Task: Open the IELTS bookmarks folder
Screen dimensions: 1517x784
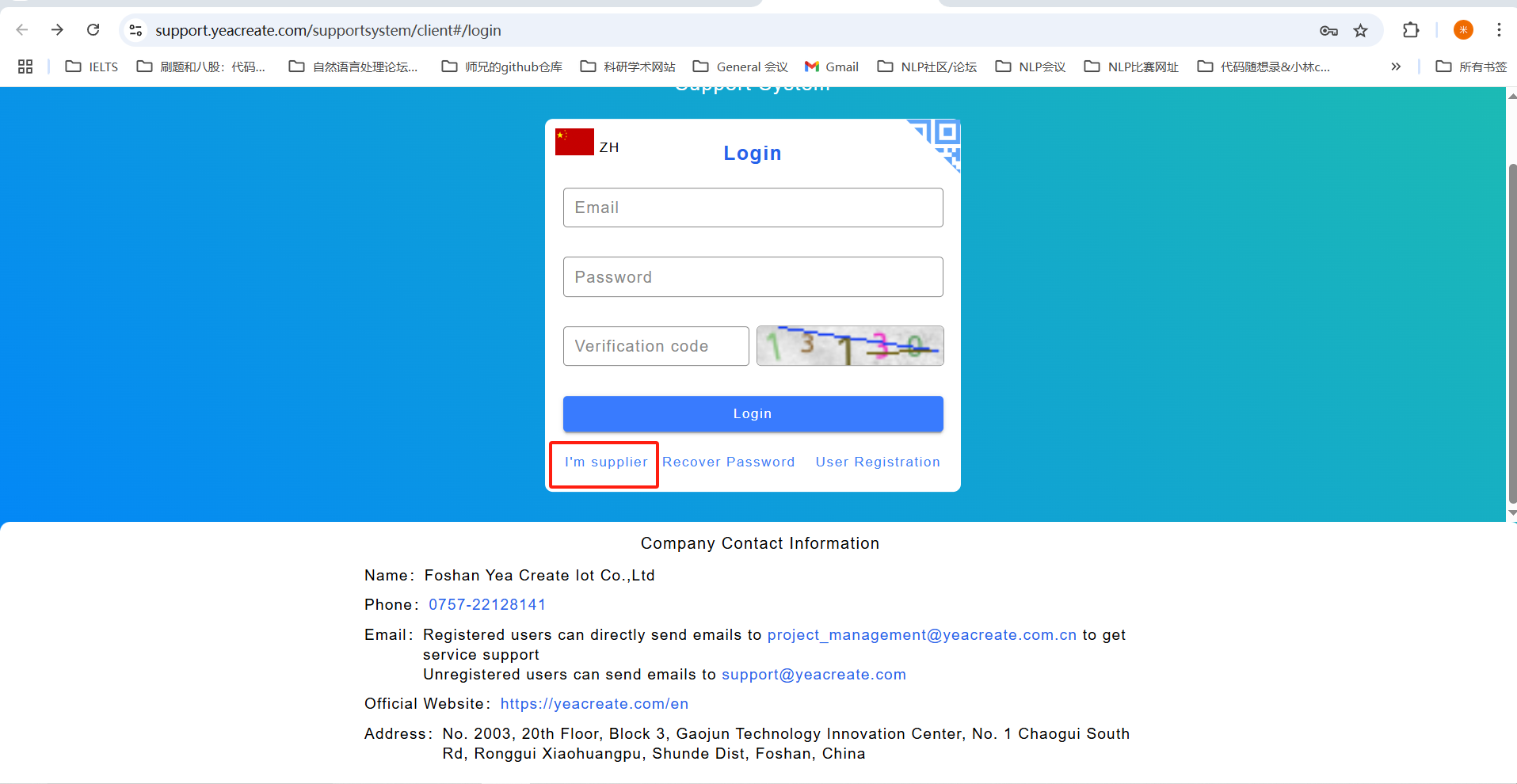Action: tap(92, 67)
